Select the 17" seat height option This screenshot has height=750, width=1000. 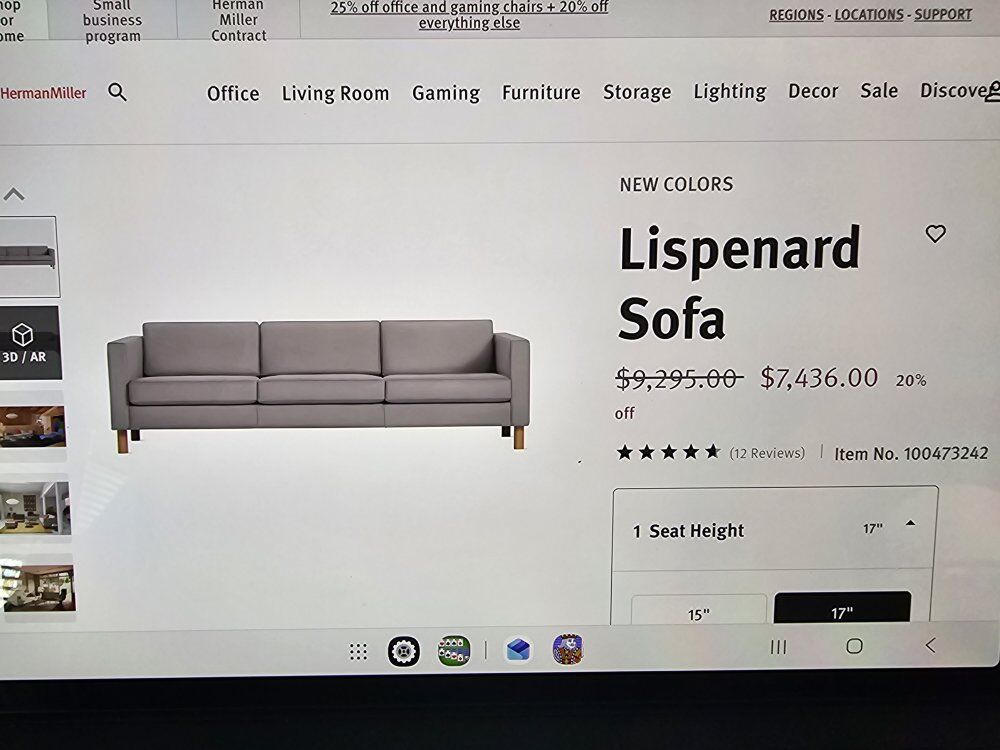(x=842, y=608)
